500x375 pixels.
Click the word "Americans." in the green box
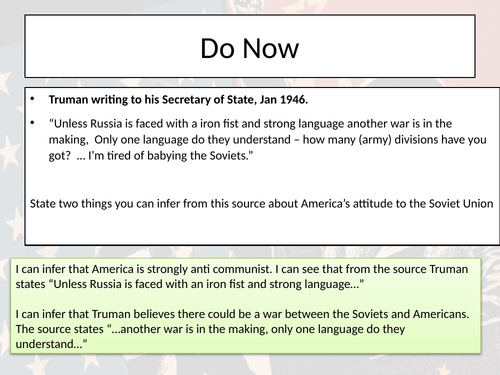point(441,314)
